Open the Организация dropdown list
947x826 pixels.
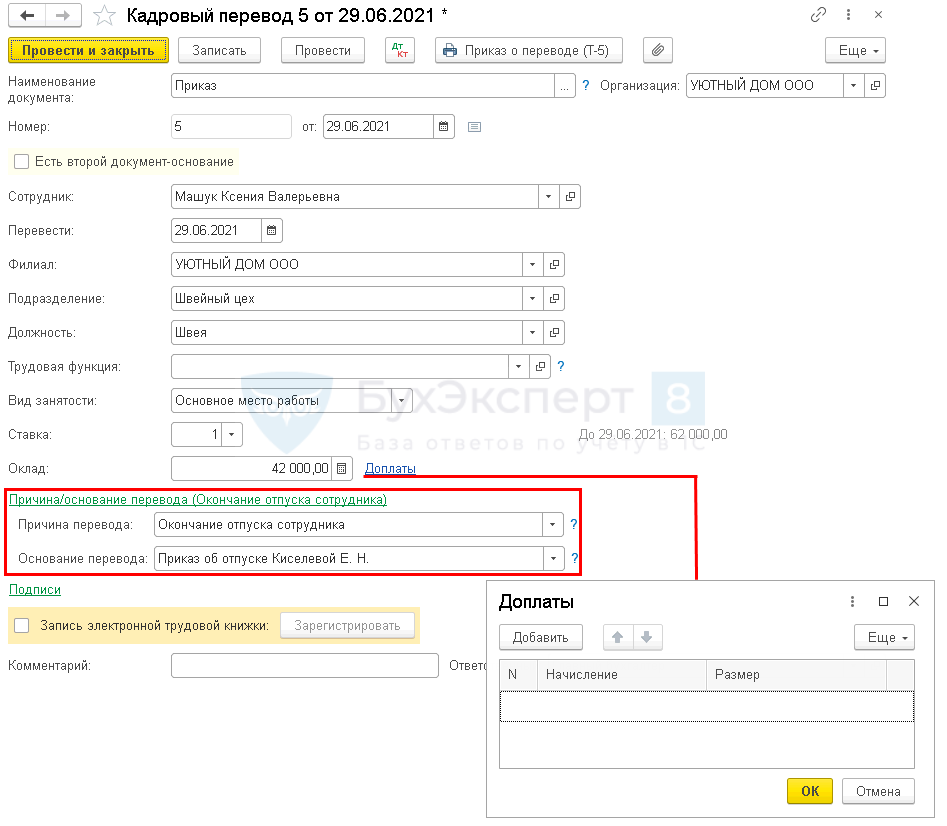tap(853, 86)
